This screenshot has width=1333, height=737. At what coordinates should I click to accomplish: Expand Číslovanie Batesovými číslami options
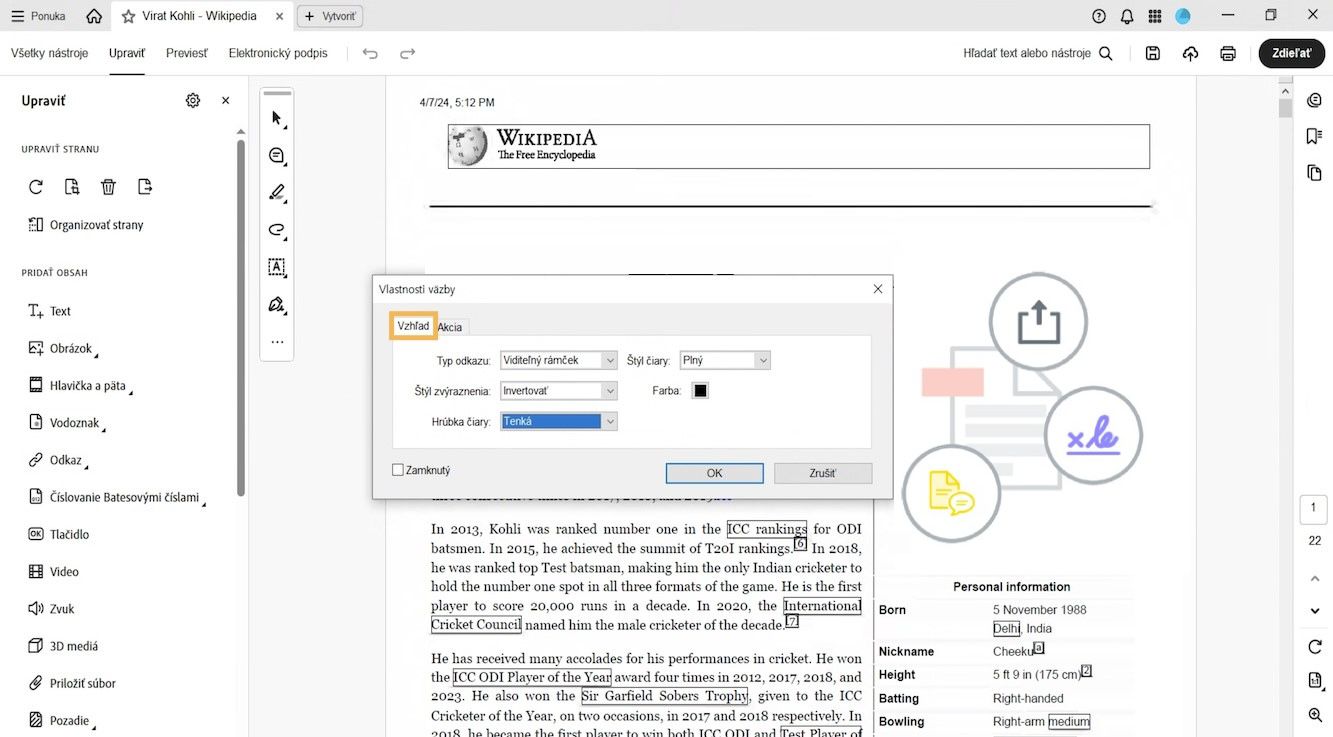click(116, 497)
